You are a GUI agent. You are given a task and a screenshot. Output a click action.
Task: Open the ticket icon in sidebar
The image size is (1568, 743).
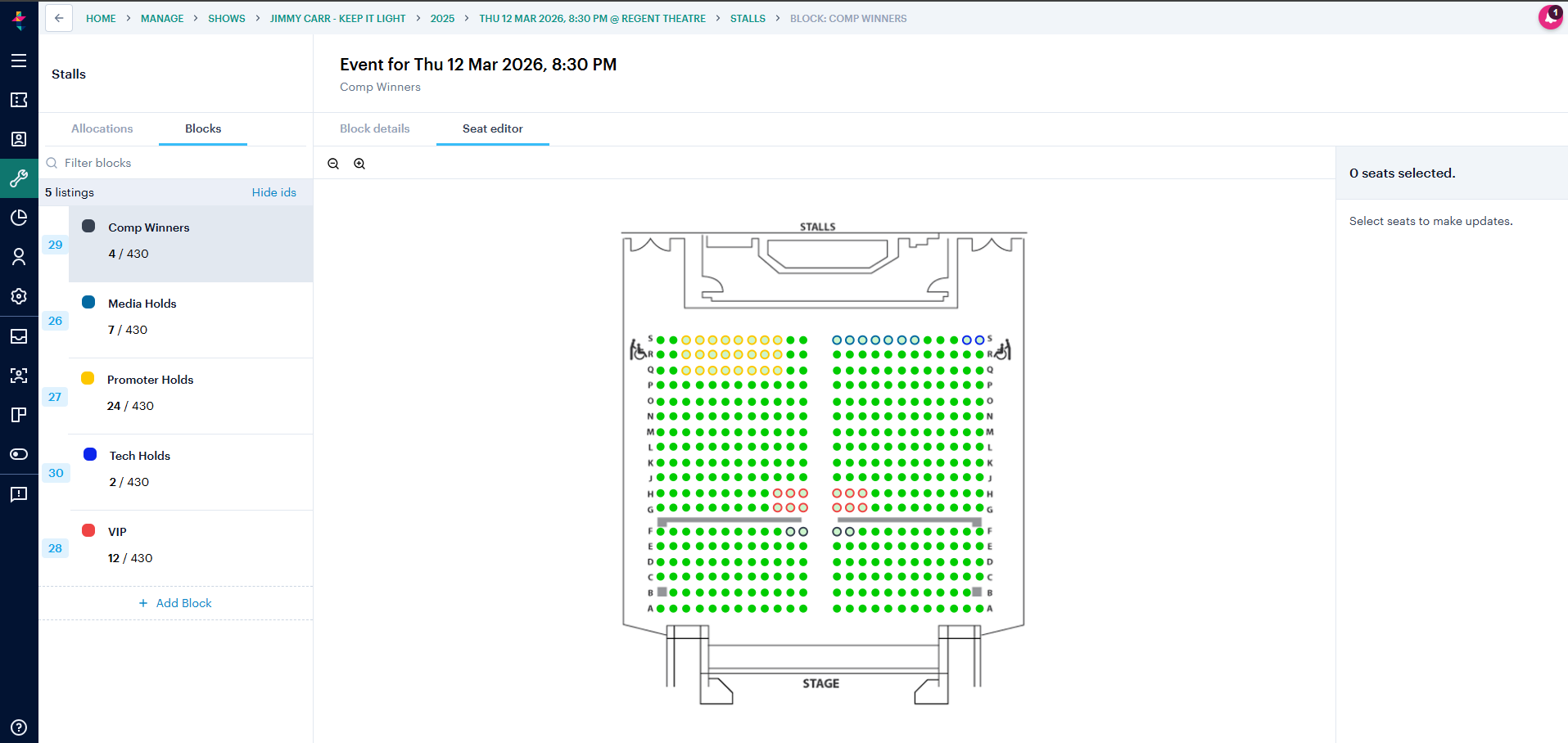[19, 100]
